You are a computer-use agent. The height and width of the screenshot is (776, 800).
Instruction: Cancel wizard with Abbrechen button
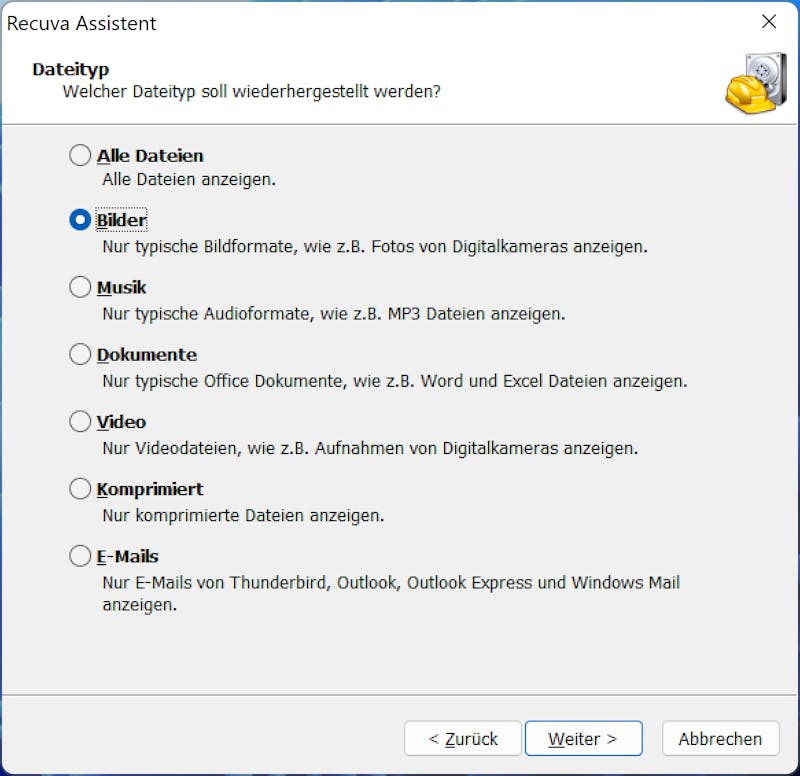tap(720, 738)
